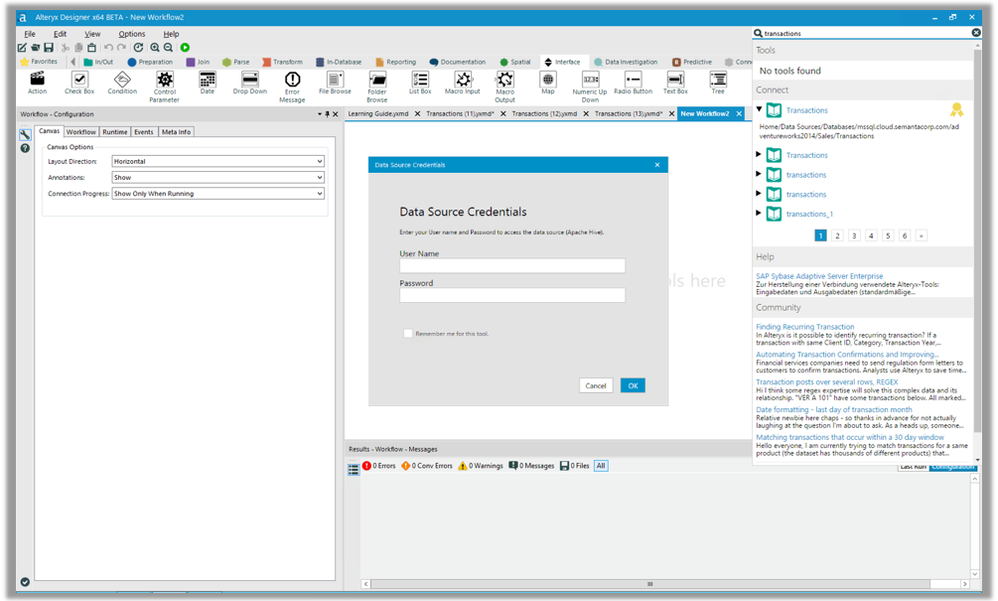This screenshot has width=998, height=601.
Task: Select the Radio Button tool
Action: coord(633,82)
